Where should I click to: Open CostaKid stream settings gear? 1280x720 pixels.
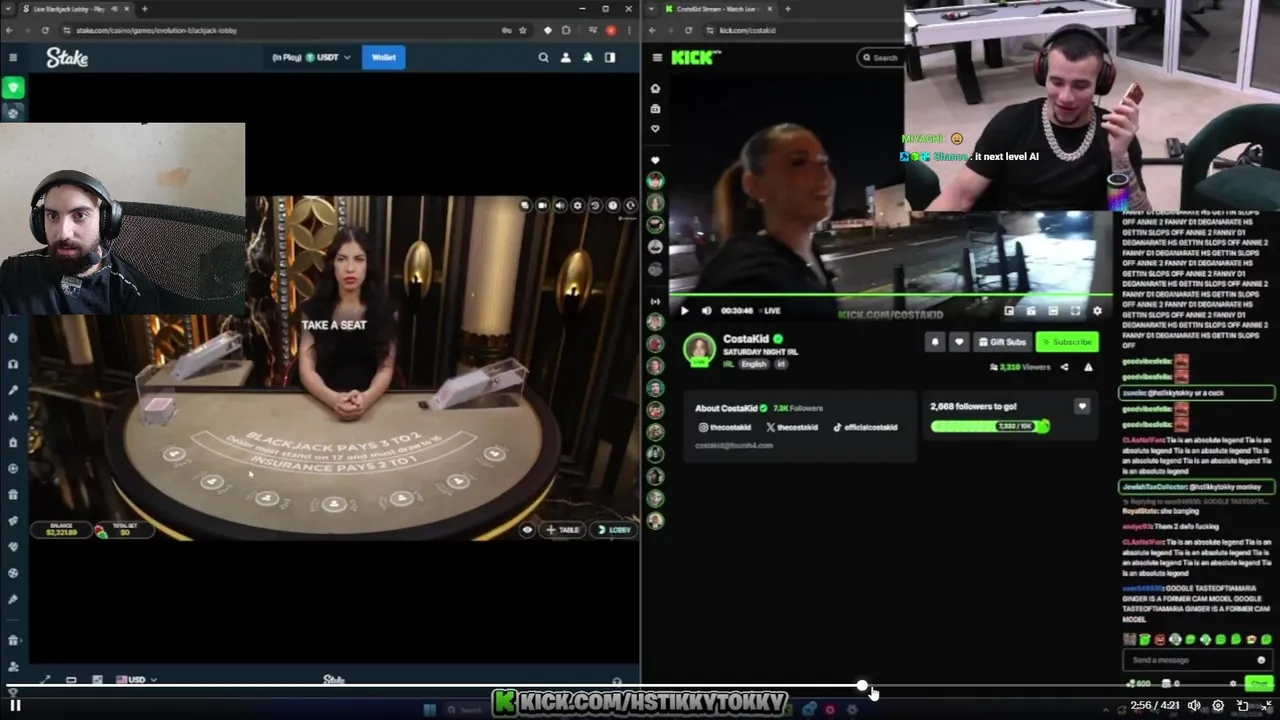tap(1097, 311)
